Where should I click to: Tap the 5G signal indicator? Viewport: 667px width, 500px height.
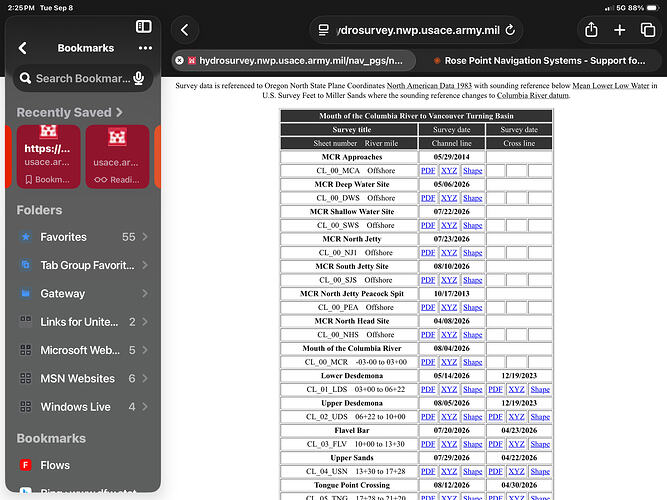(x=621, y=8)
